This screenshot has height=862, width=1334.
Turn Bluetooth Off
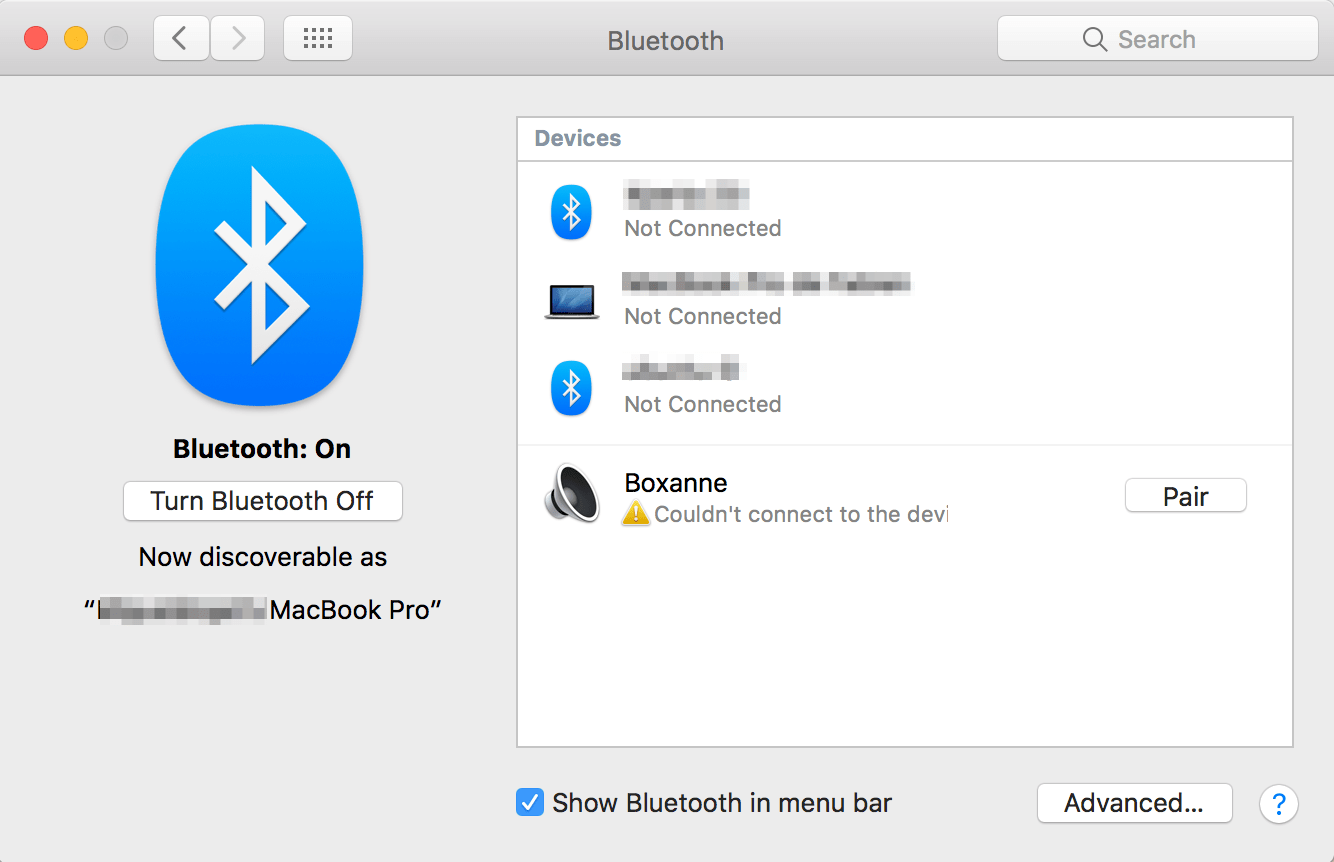[x=263, y=501]
